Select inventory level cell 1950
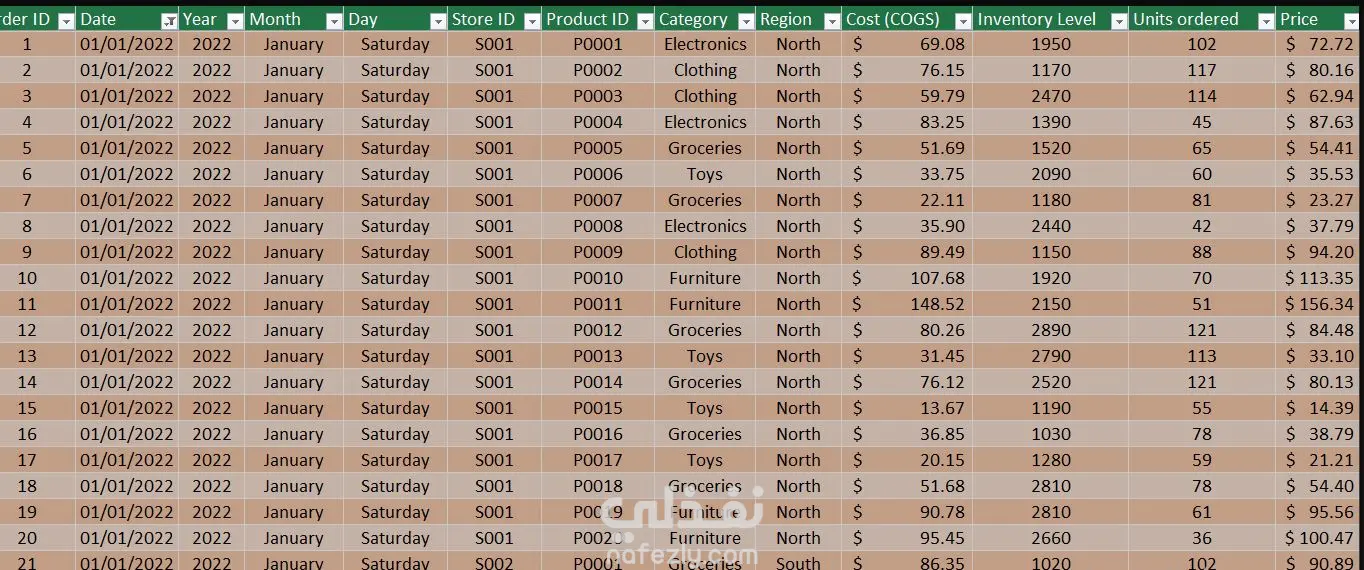This screenshot has width=1364, height=570. [1051, 44]
